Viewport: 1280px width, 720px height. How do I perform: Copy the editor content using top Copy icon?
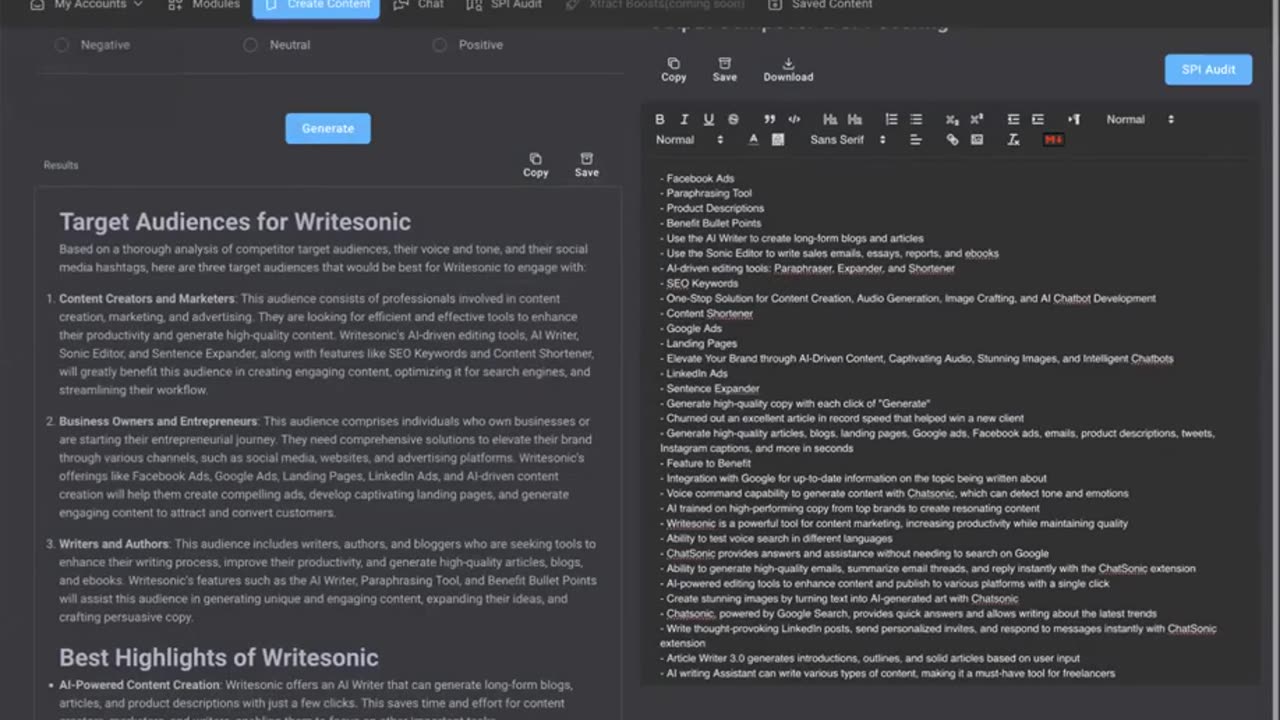point(673,69)
